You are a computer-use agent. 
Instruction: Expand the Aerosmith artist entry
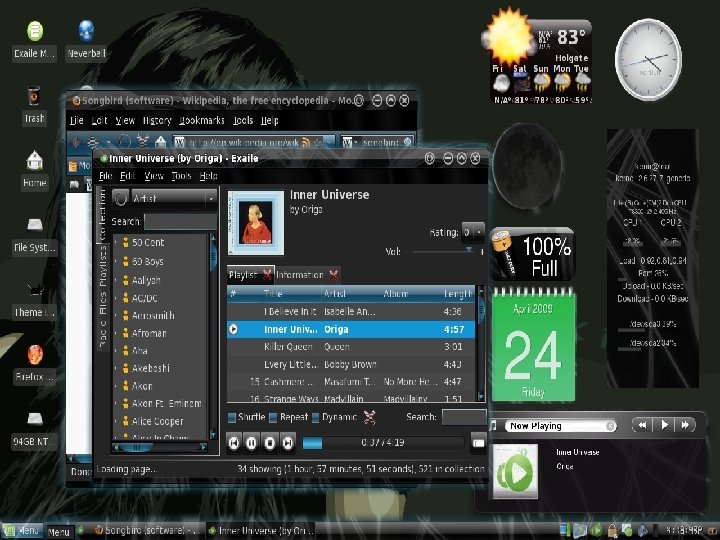click(x=115, y=316)
